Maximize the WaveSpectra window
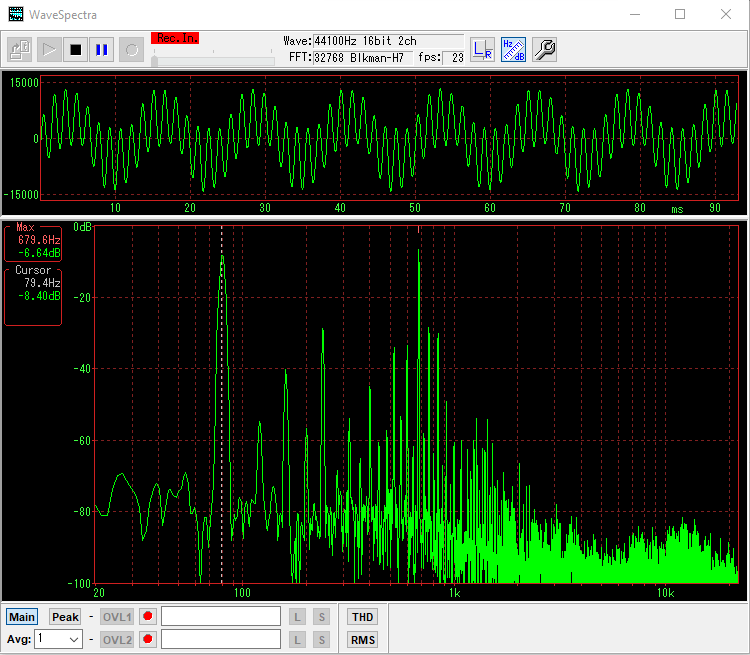 click(680, 14)
